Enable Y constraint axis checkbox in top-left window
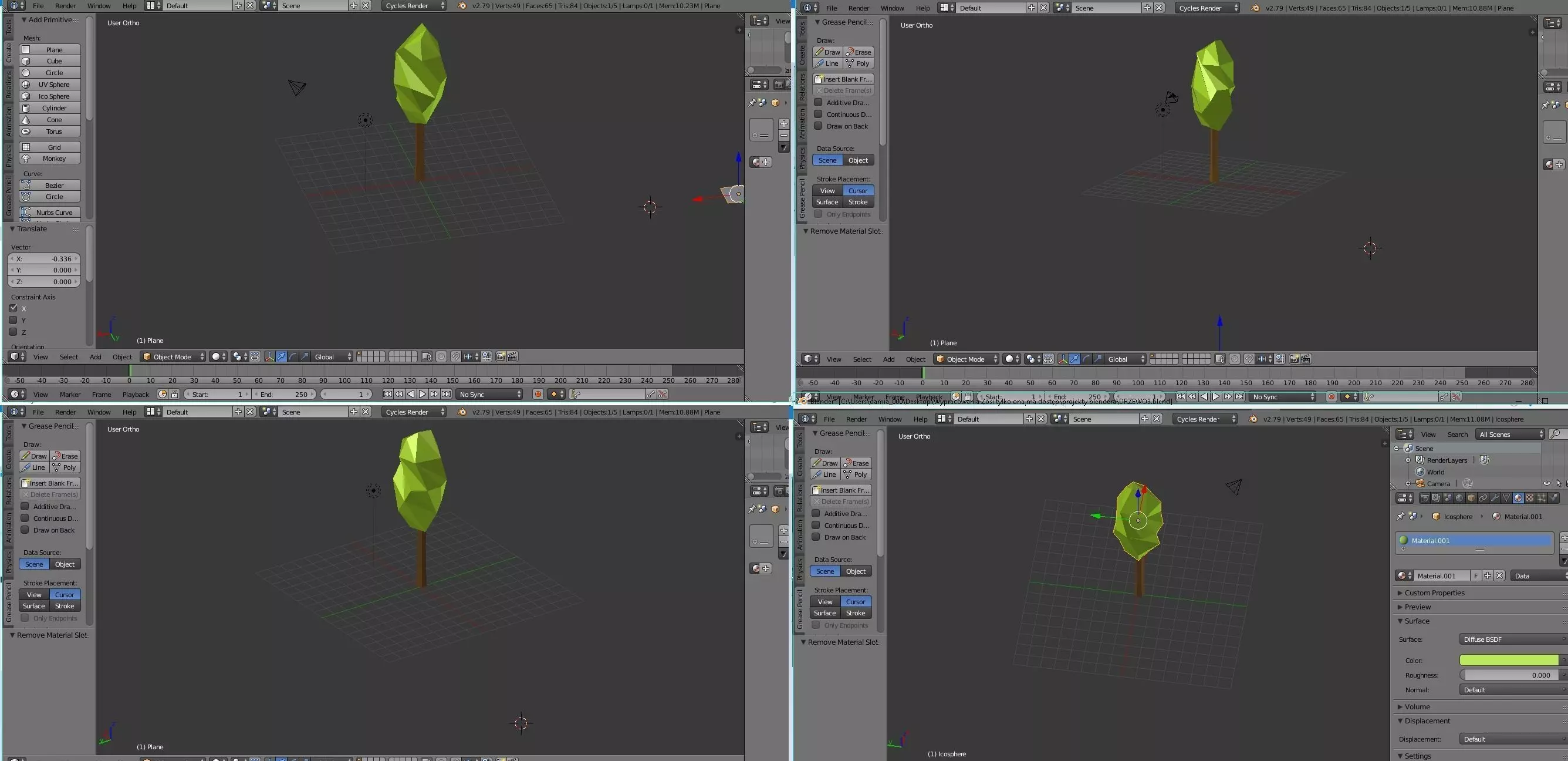This screenshot has width=1568, height=761. (13, 320)
